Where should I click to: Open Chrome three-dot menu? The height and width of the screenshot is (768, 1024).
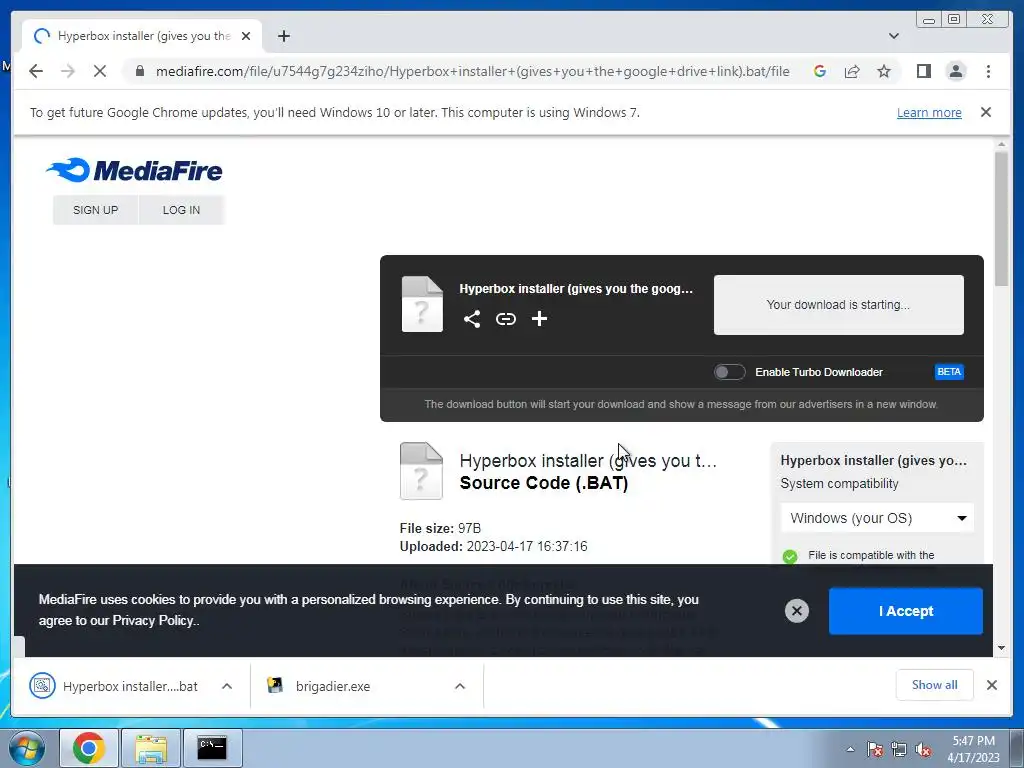coord(988,71)
